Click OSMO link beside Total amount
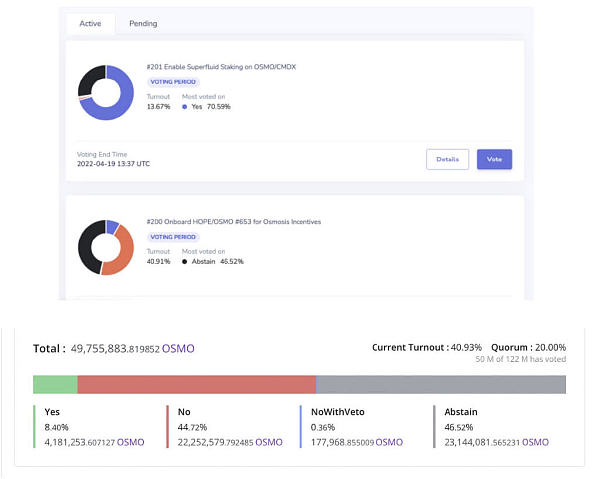Screen dimensions: 600x479 (178, 349)
